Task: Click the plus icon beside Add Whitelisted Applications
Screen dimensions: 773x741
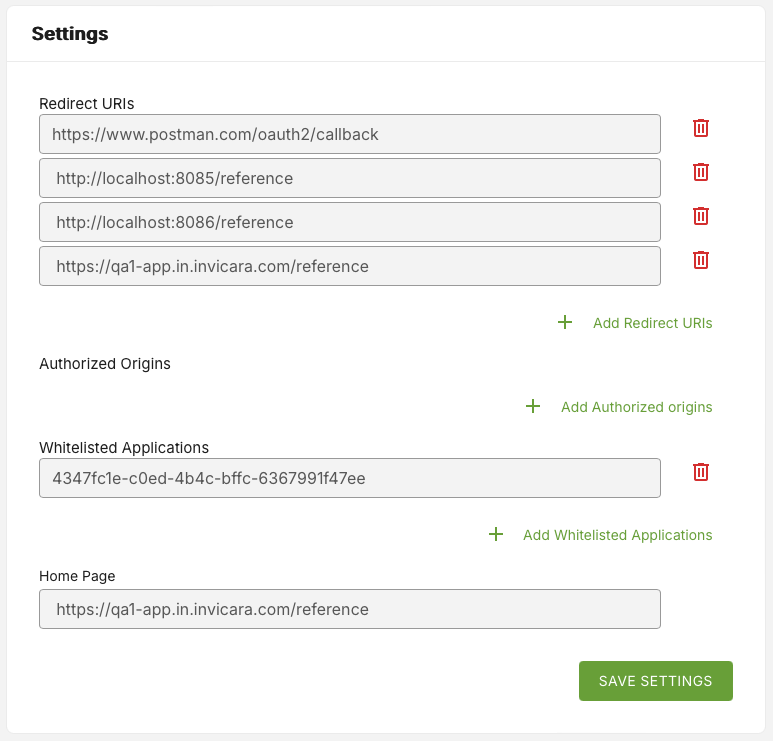Action: point(495,535)
